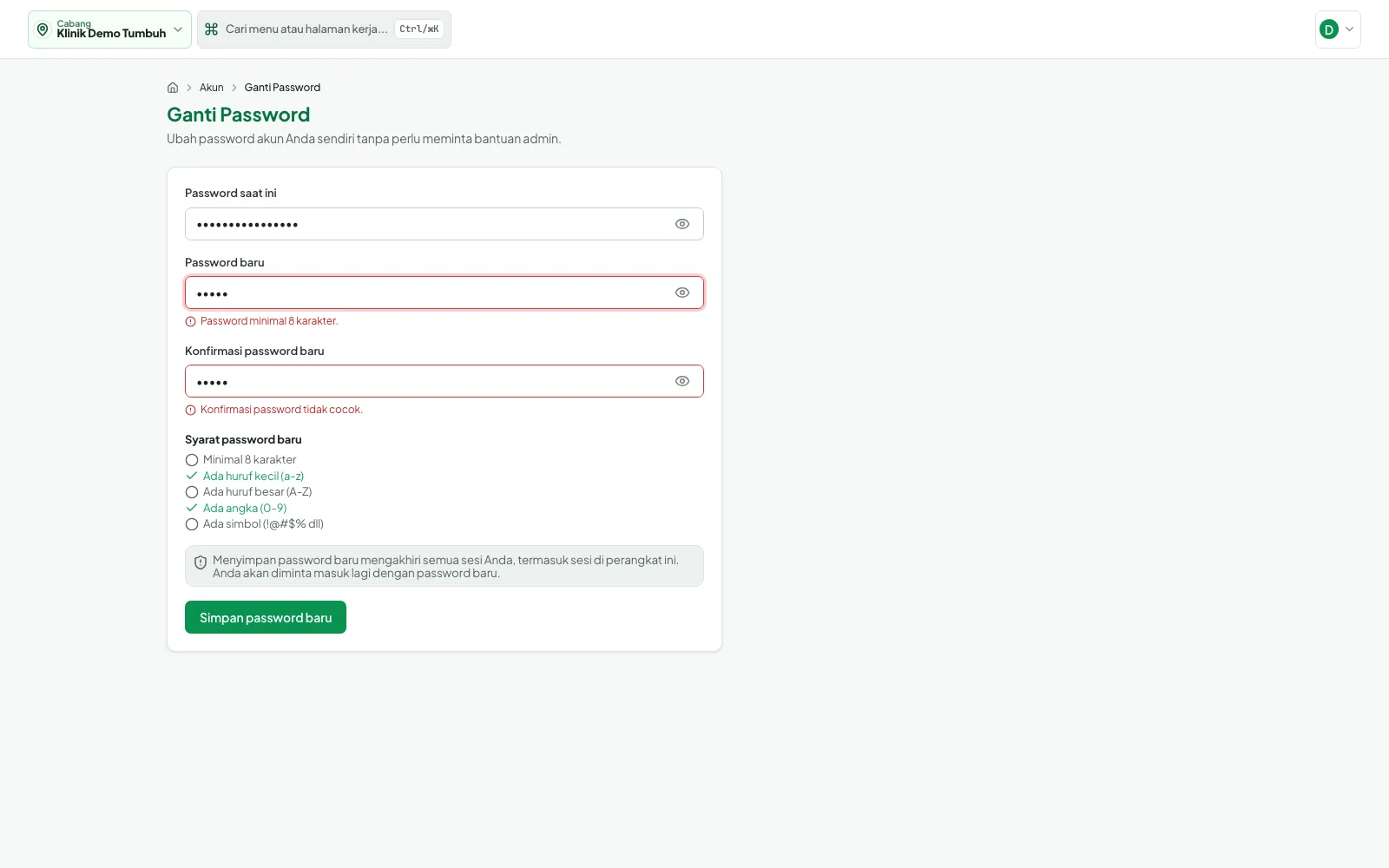Viewport: 1389px width, 868px height.
Task: Open the Klinik Demo Tumbuh branch dropdown
Action: click(x=109, y=30)
